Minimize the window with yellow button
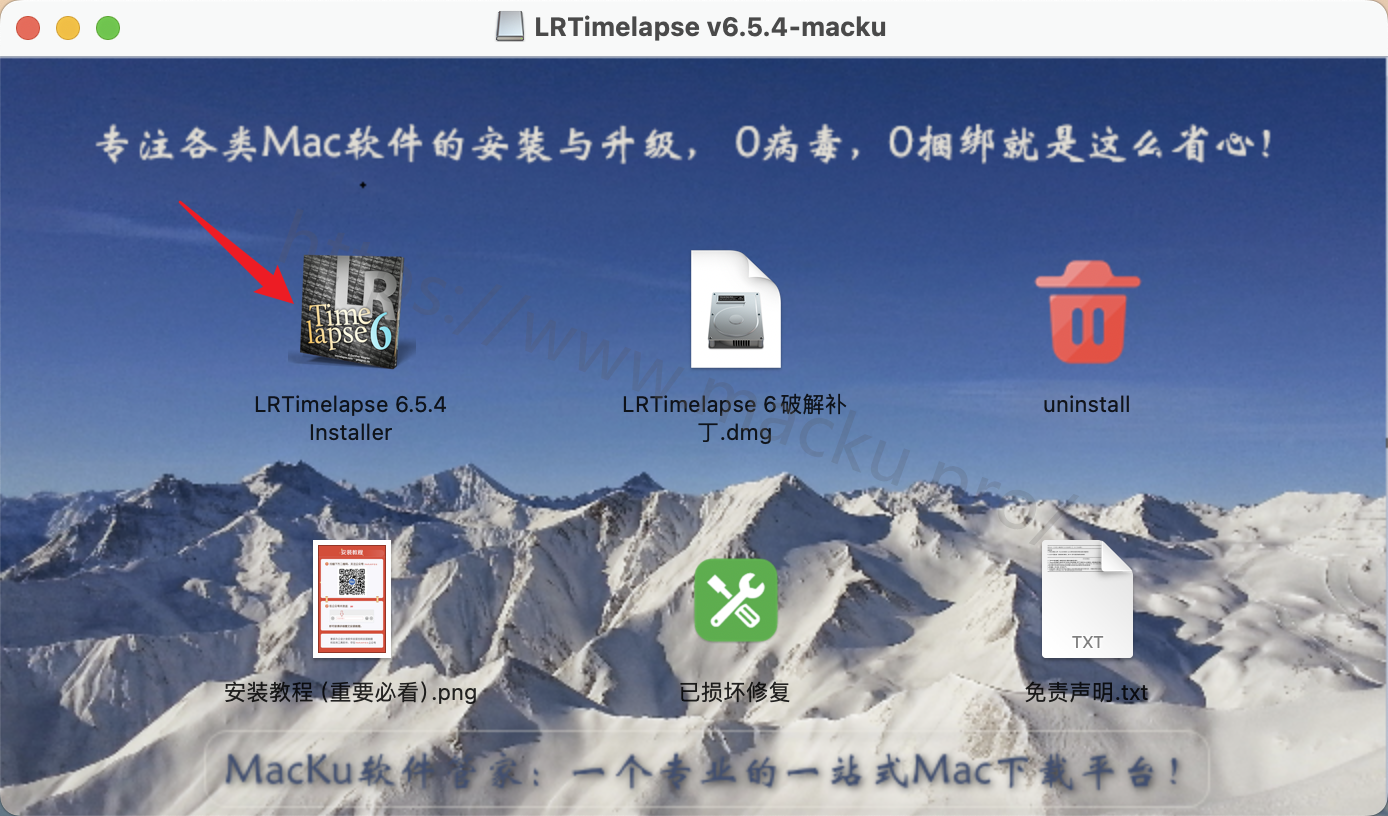 pyautogui.click(x=68, y=28)
